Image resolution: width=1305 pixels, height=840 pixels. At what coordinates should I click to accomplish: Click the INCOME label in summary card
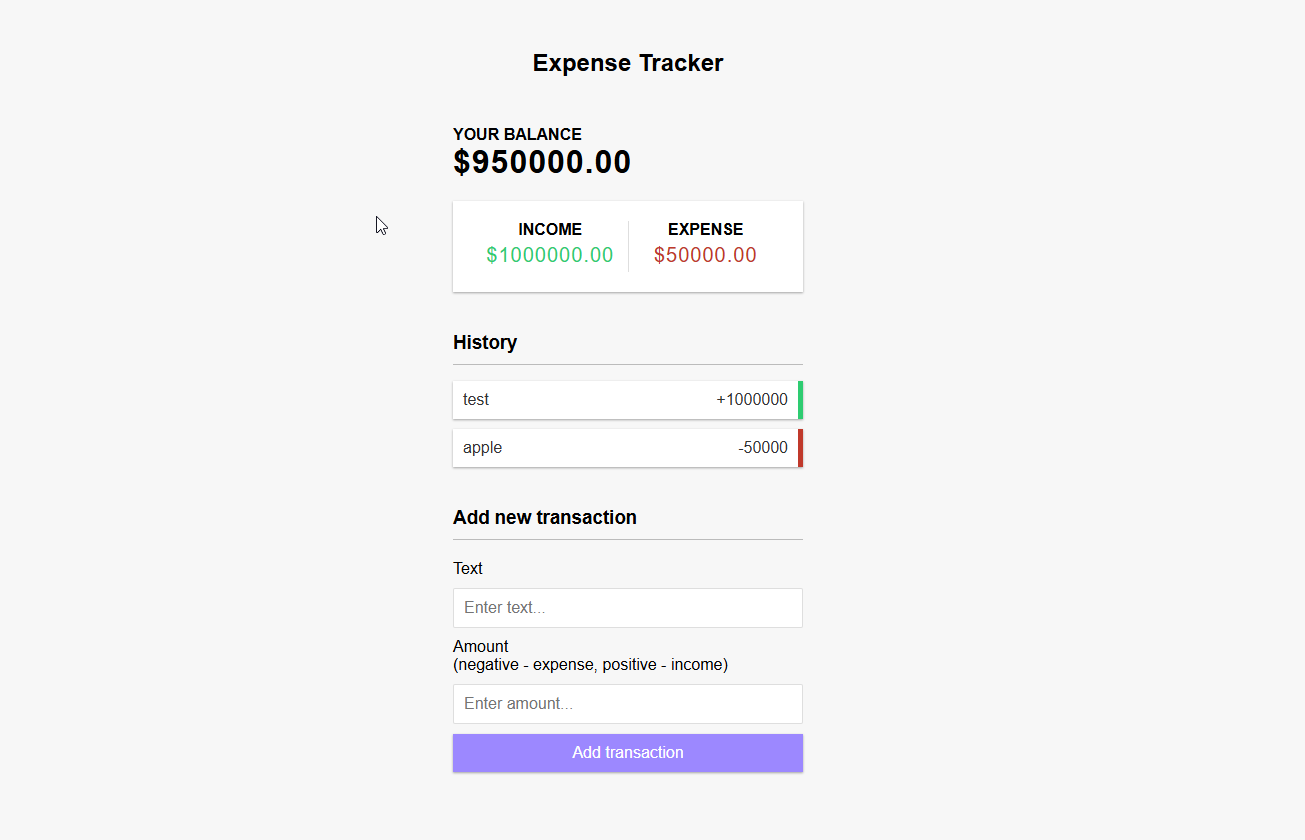550,229
